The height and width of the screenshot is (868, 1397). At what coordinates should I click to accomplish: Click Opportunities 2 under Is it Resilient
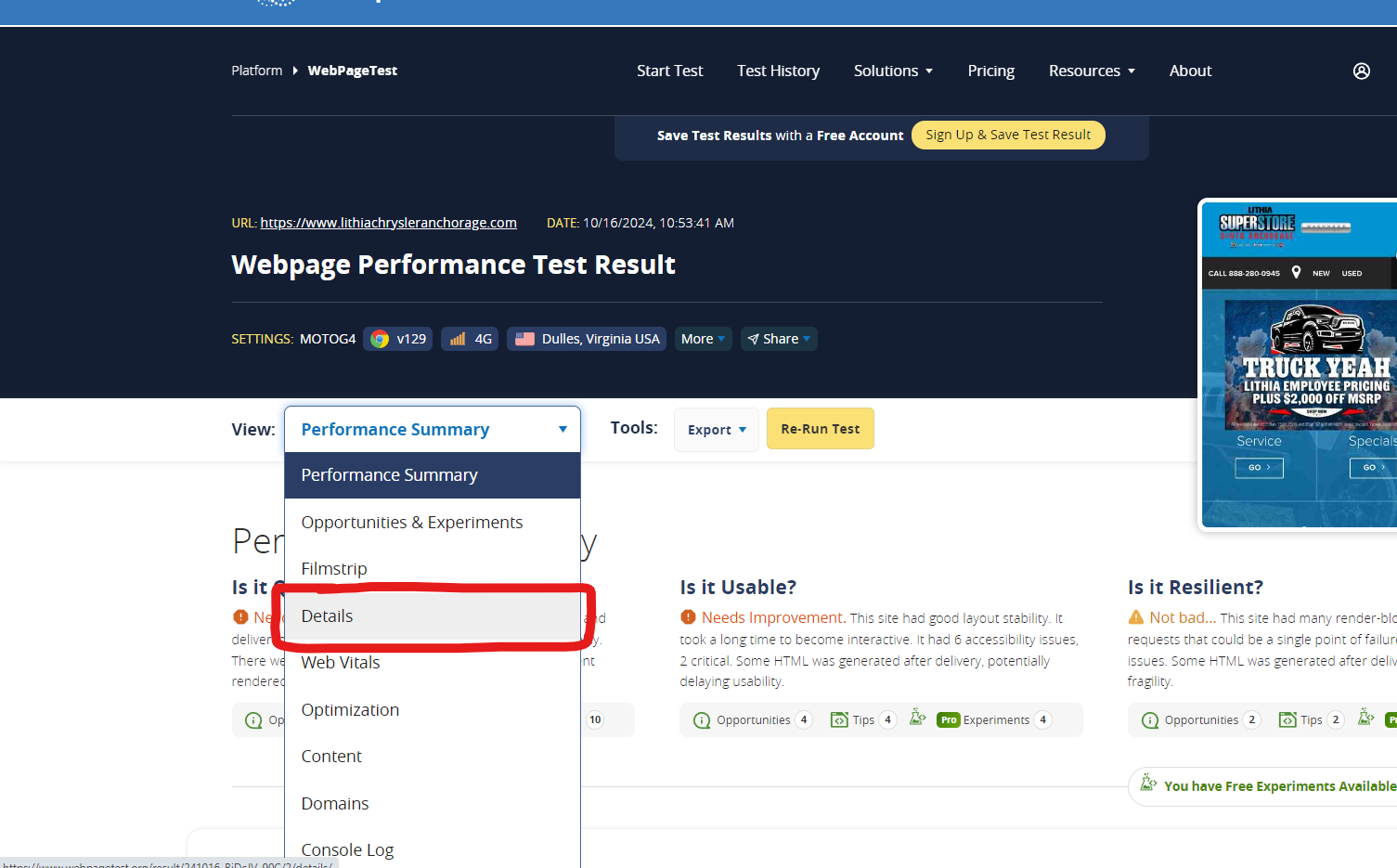tap(1200, 720)
